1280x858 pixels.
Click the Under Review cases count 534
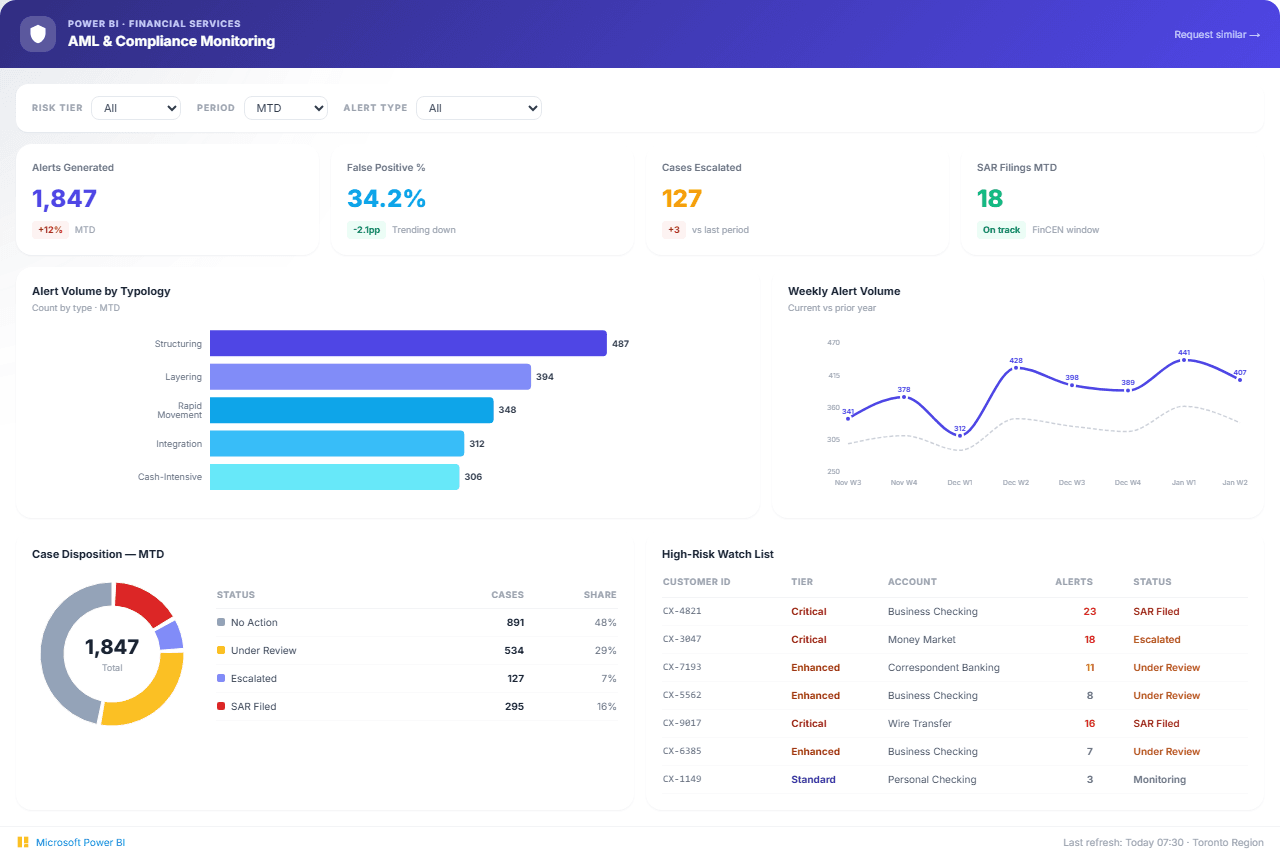[514, 650]
